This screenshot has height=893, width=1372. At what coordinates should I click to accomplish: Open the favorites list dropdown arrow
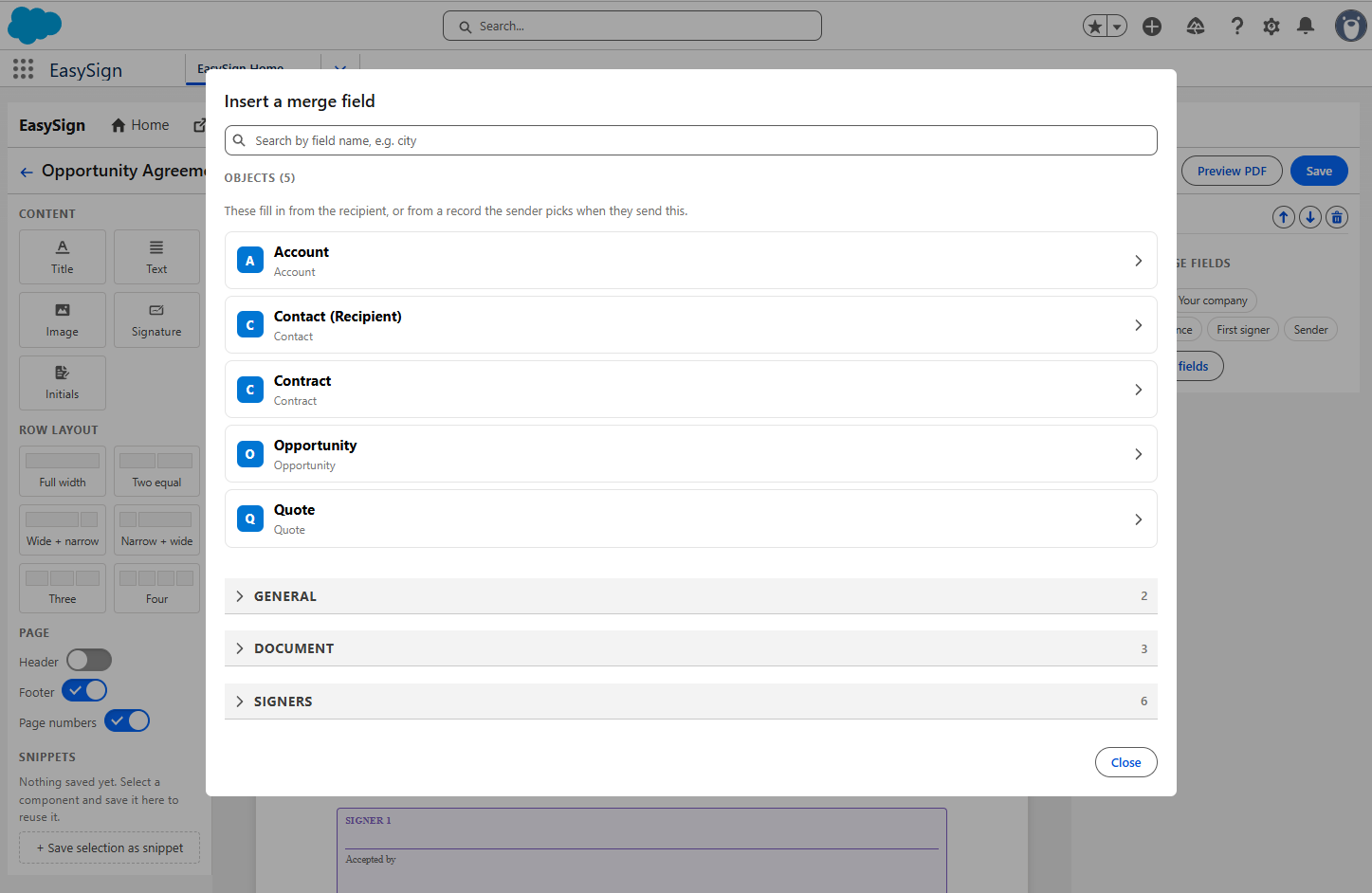1118,27
